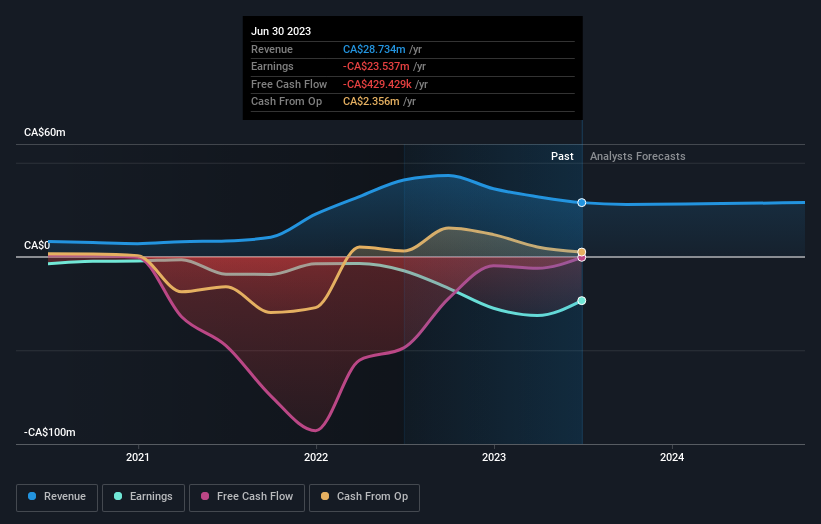This screenshot has height=524, width=821.
Task: Click the Free Cash Flow label in tooltip
Action: [x=289, y=84]
